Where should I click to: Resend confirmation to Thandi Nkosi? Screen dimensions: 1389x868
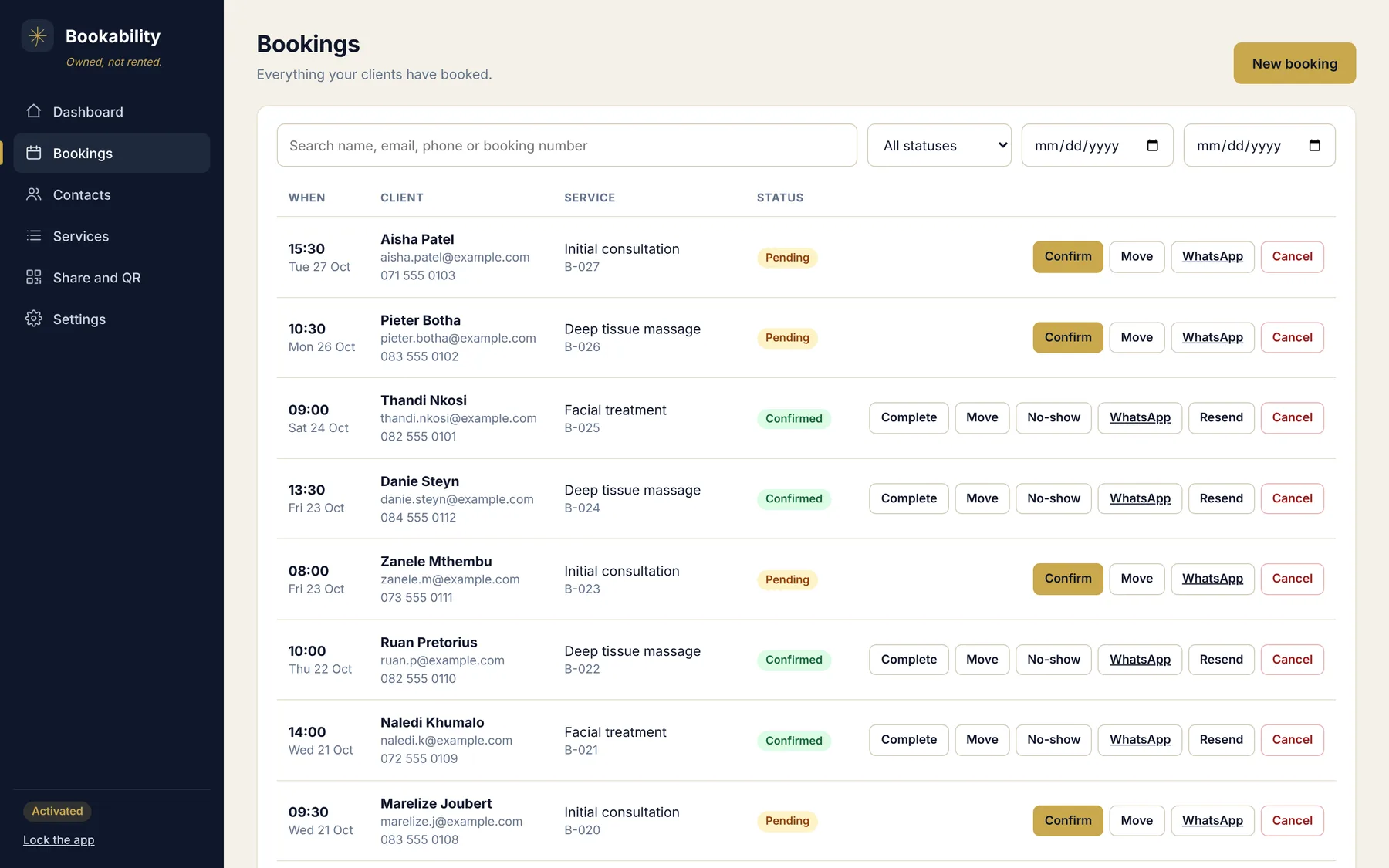coord(1221,418)
